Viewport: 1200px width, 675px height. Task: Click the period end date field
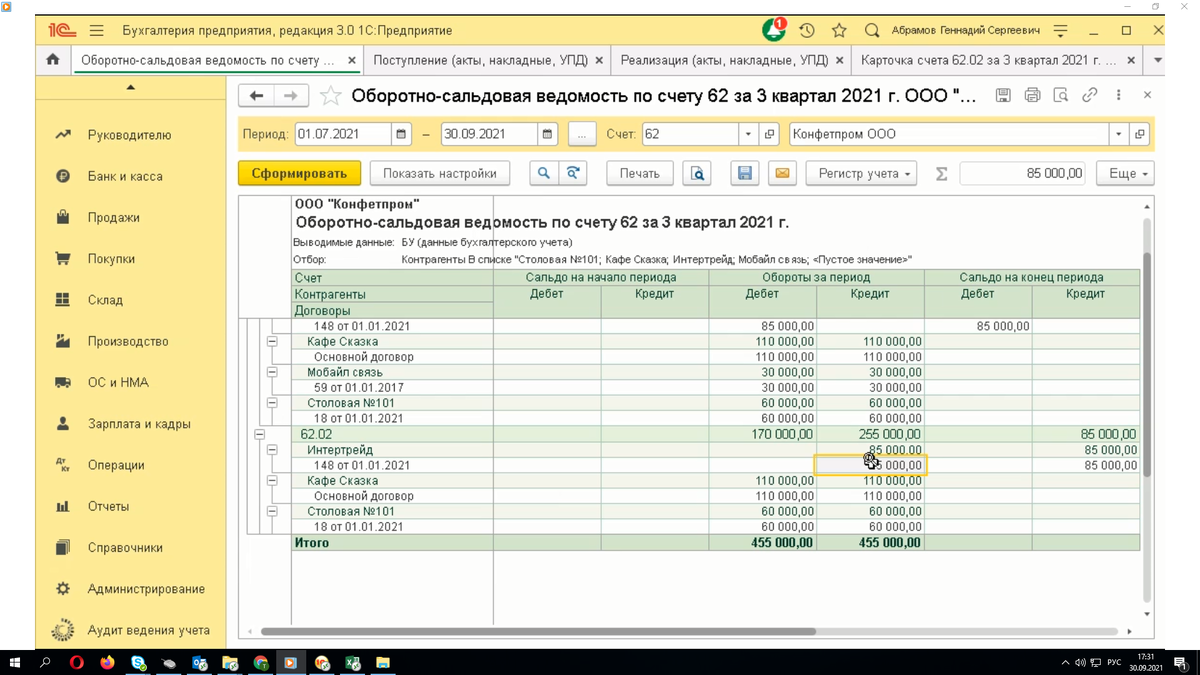(489, 134)
